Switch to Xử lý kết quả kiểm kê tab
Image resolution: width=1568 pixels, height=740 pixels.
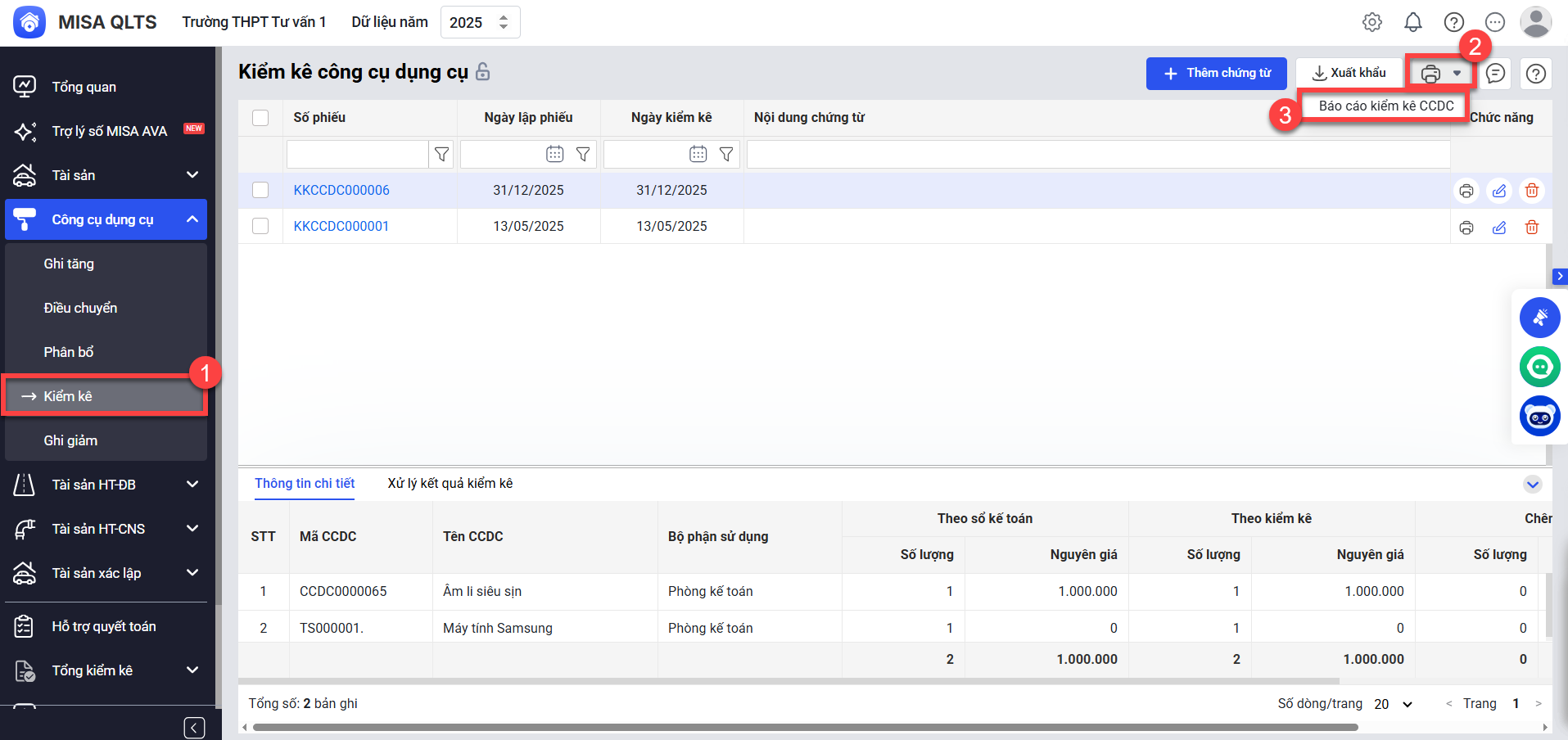click(450, 484)
